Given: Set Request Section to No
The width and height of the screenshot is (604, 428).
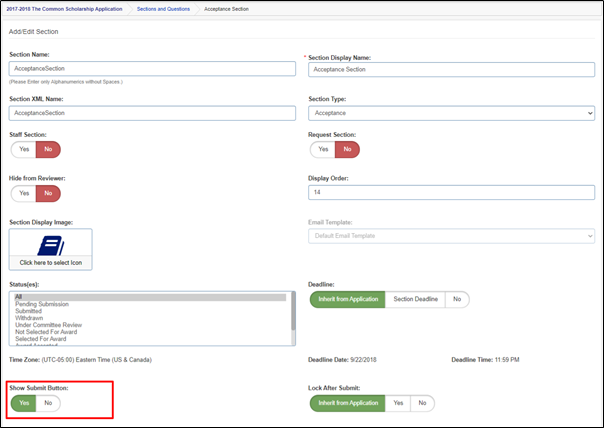Looking at the screenshot, I should [347, 149].
